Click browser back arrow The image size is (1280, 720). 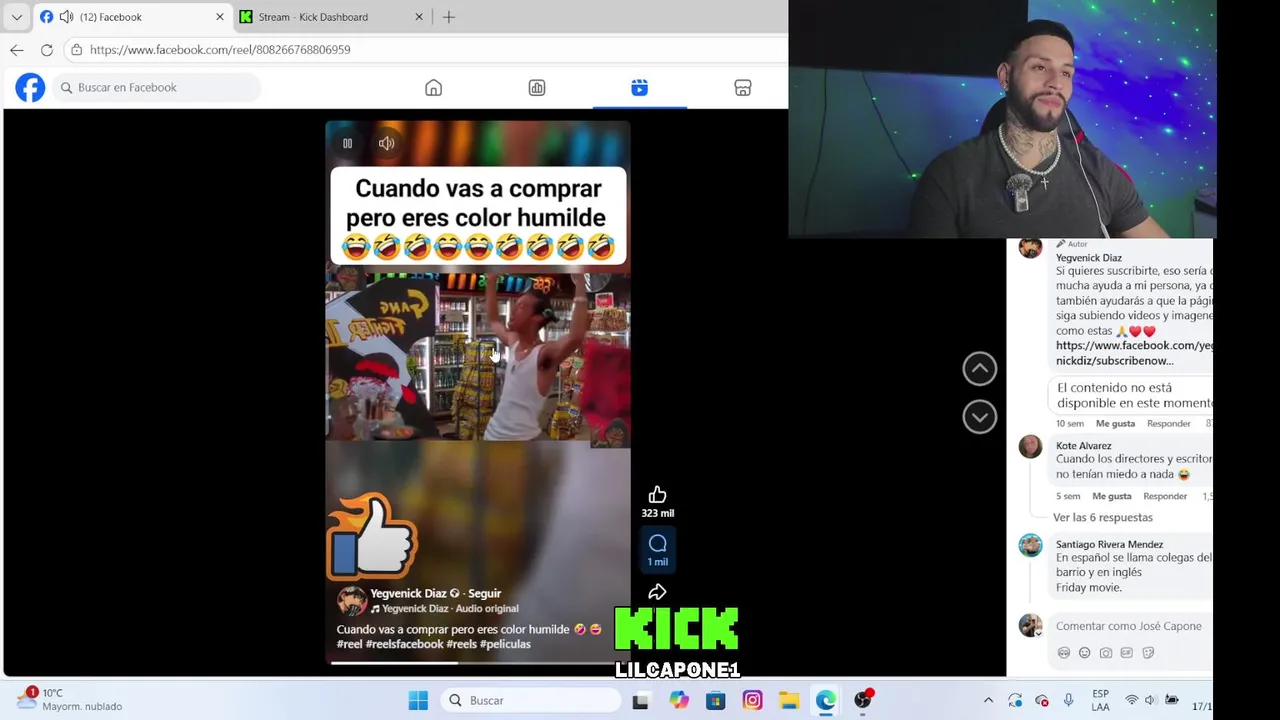click(x=17, y=49)
